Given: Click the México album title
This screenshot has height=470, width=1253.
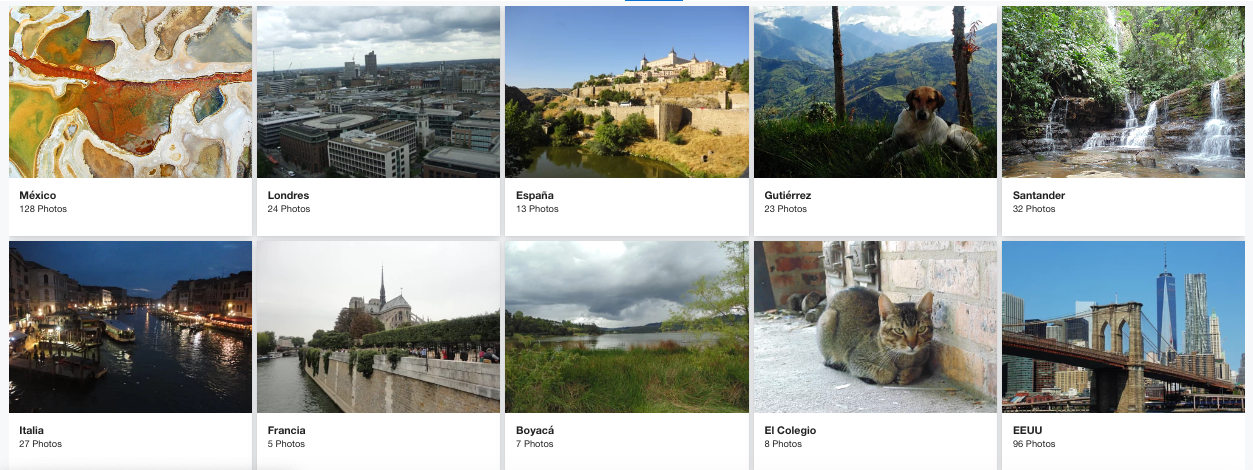Looking at the screenshot, I should [x=38, y=195].
